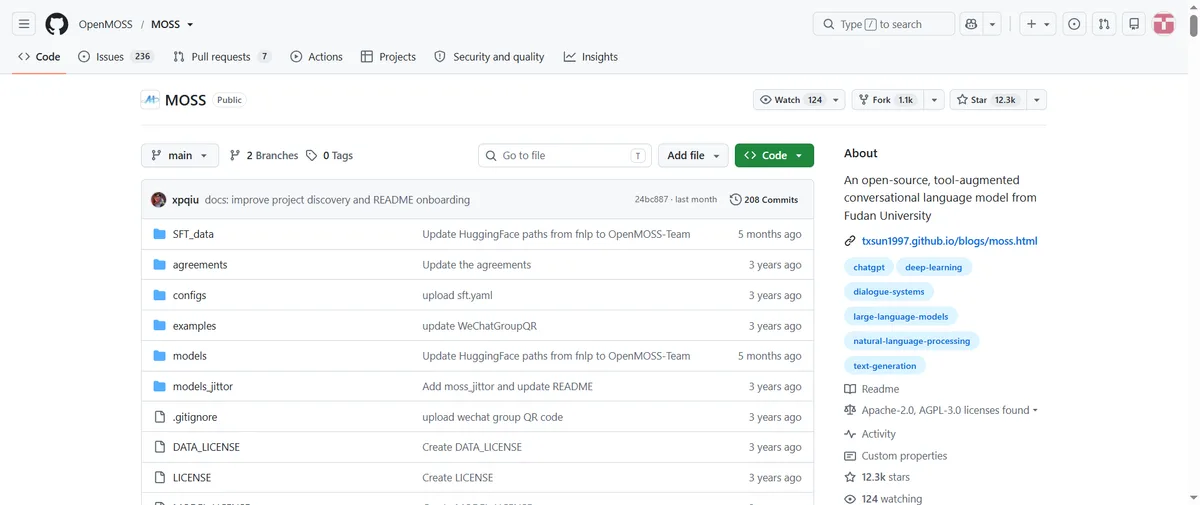Open 'Add moss_jittor and update README' commit
This screenshot has height=505, width=1200.
click(x=507, y=387)
